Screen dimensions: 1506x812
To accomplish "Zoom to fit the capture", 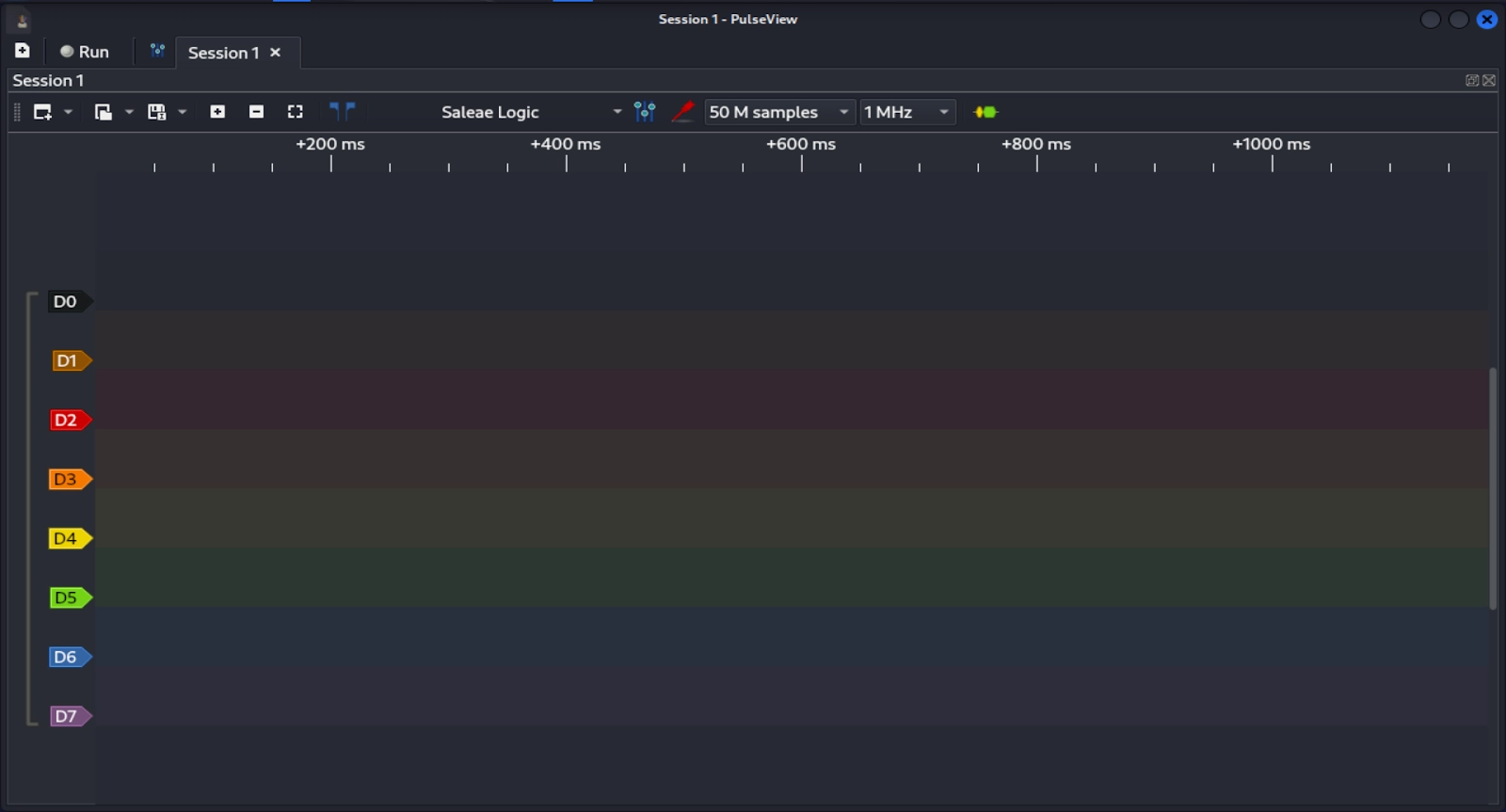I will (x=296, y=112).
